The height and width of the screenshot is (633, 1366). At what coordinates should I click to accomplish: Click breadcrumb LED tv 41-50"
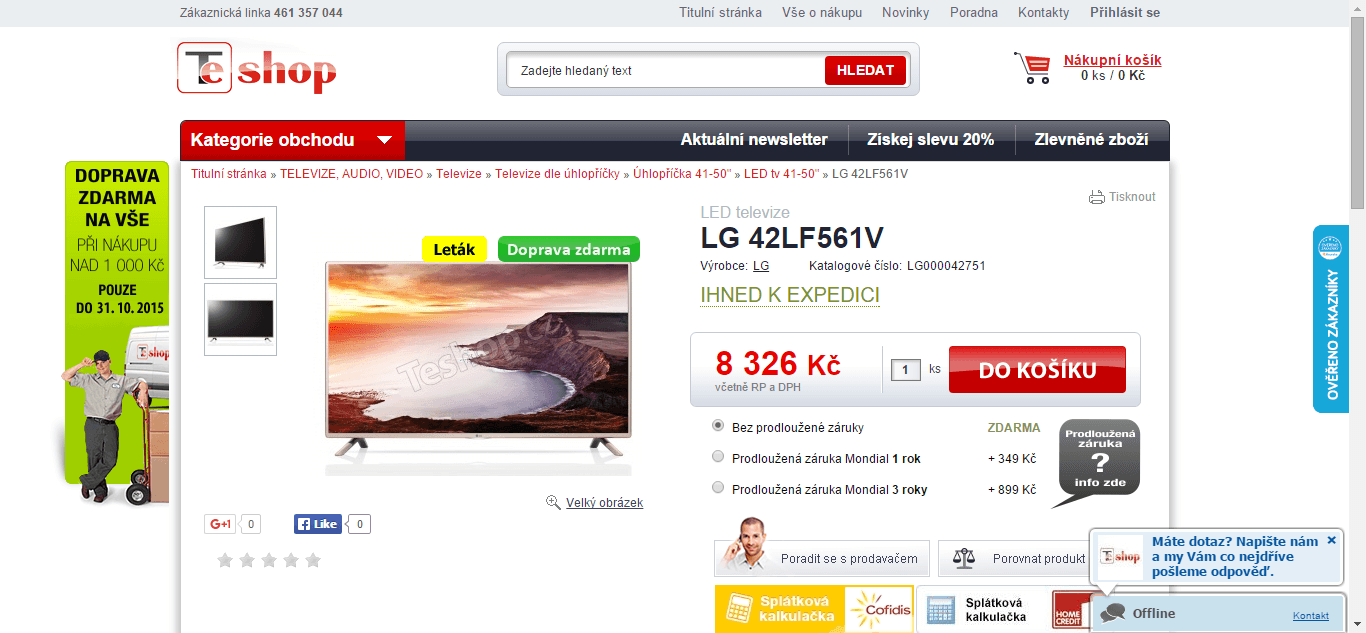coord(781,174)
